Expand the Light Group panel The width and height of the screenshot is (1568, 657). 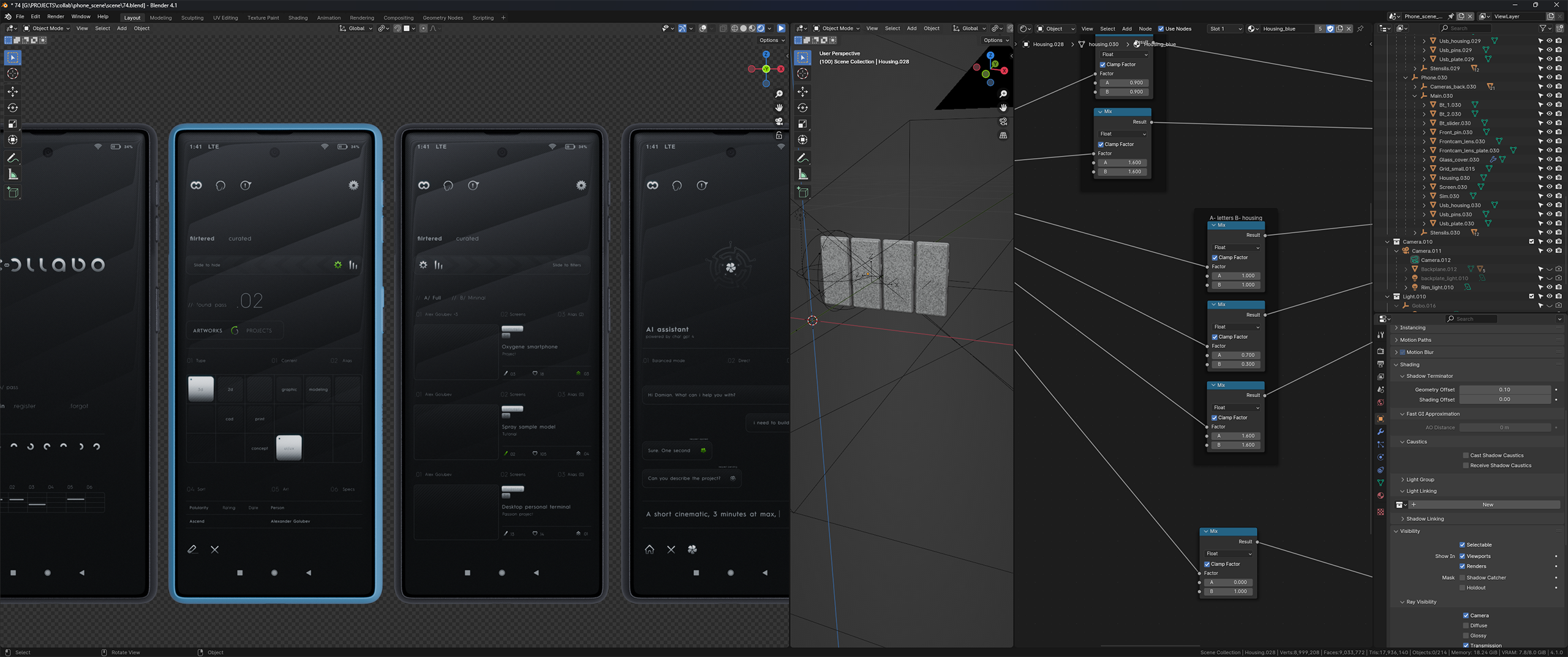click(1420, 479)
